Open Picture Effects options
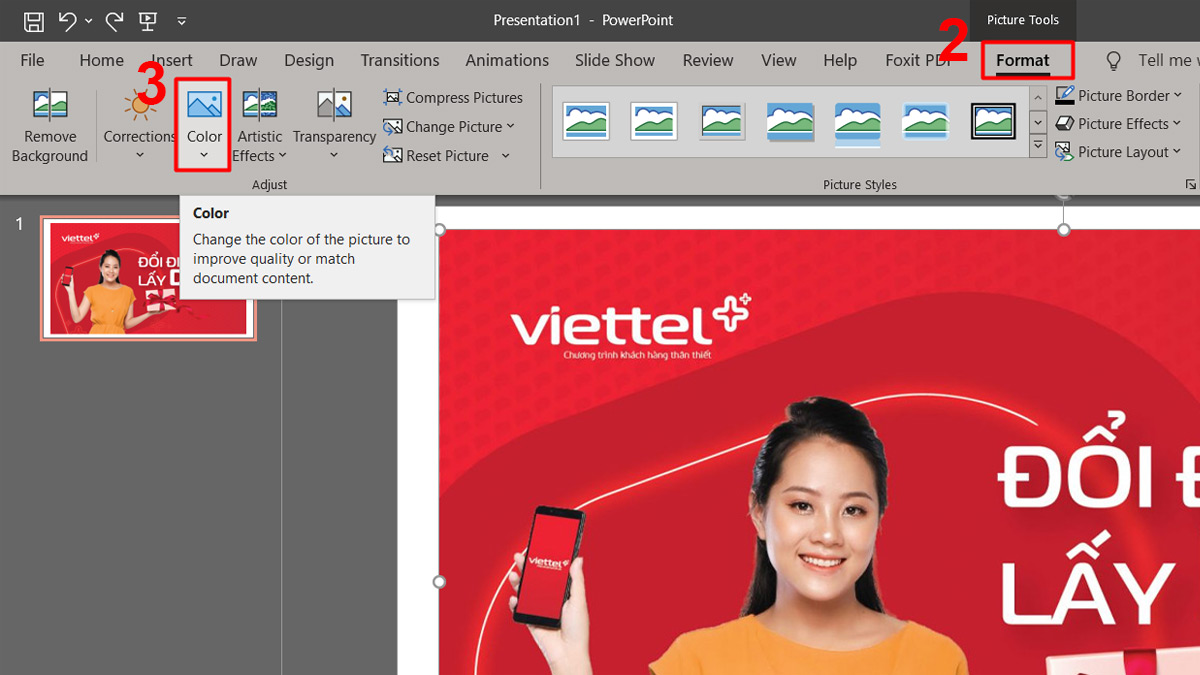The width and height of the screenshot is (1200, 675). tap(1119, 123)
